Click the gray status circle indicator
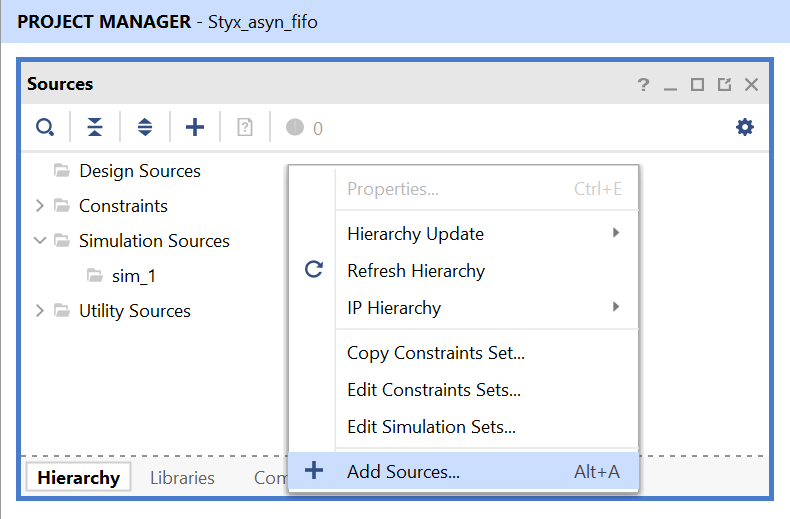 tap(294, 128)
